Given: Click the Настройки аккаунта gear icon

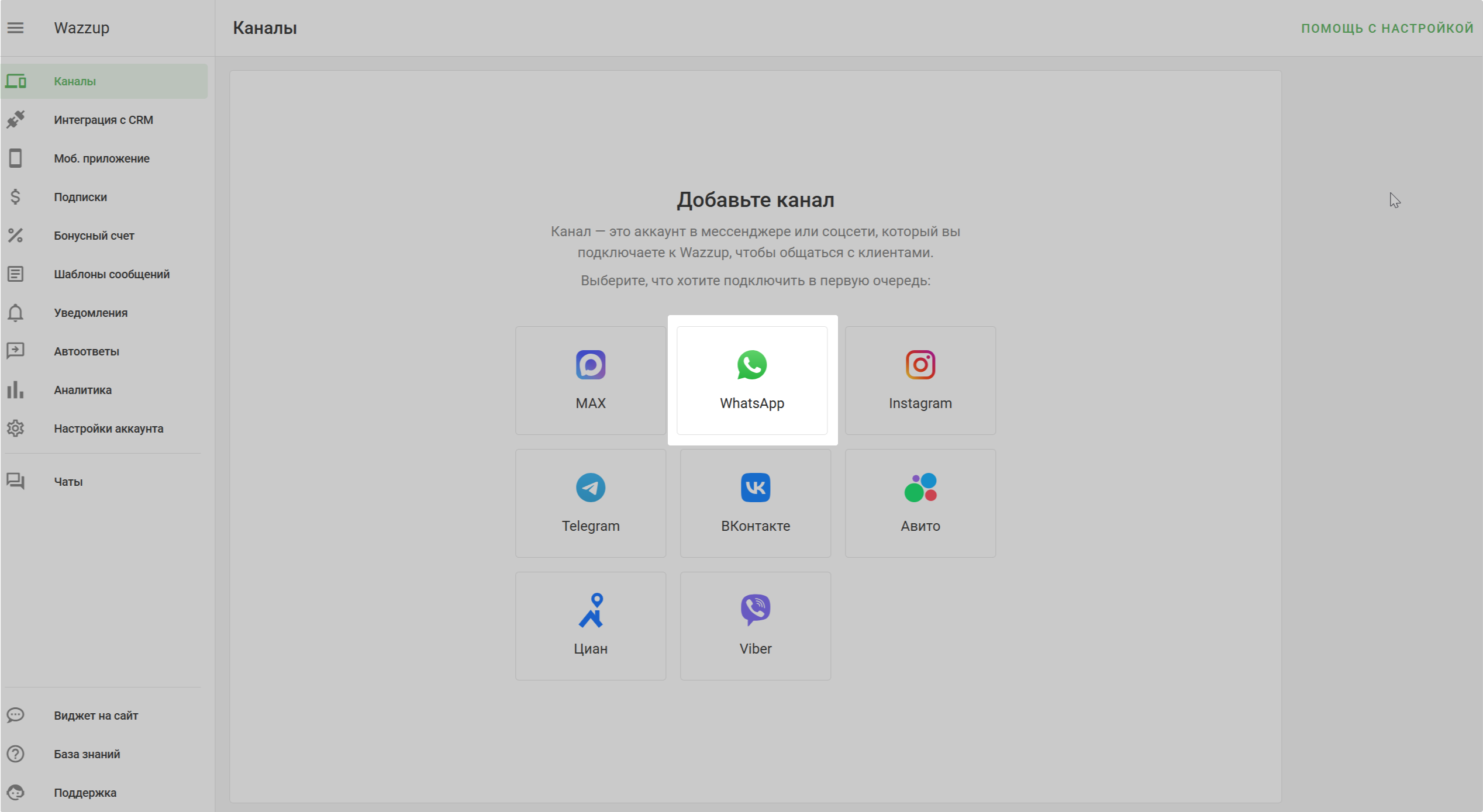Looking at the screenshot, I should tap(16, 429).
